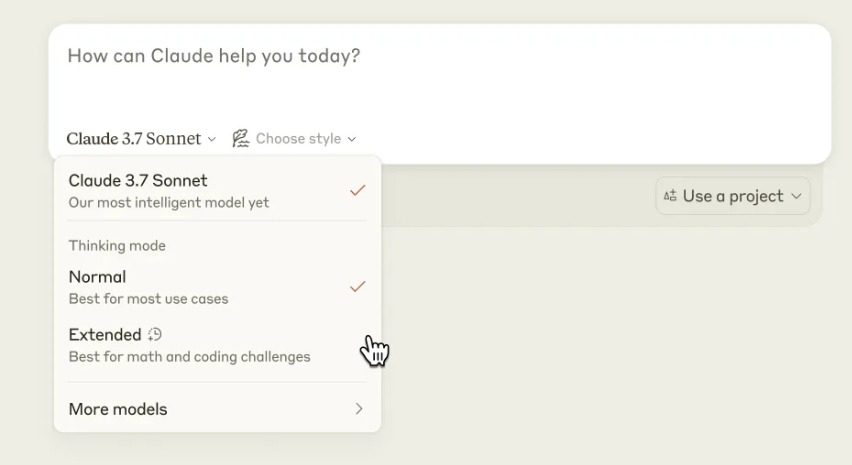852x465 pixels.
Task: Click the arrow icon beside More models
Action: point(359,409)
